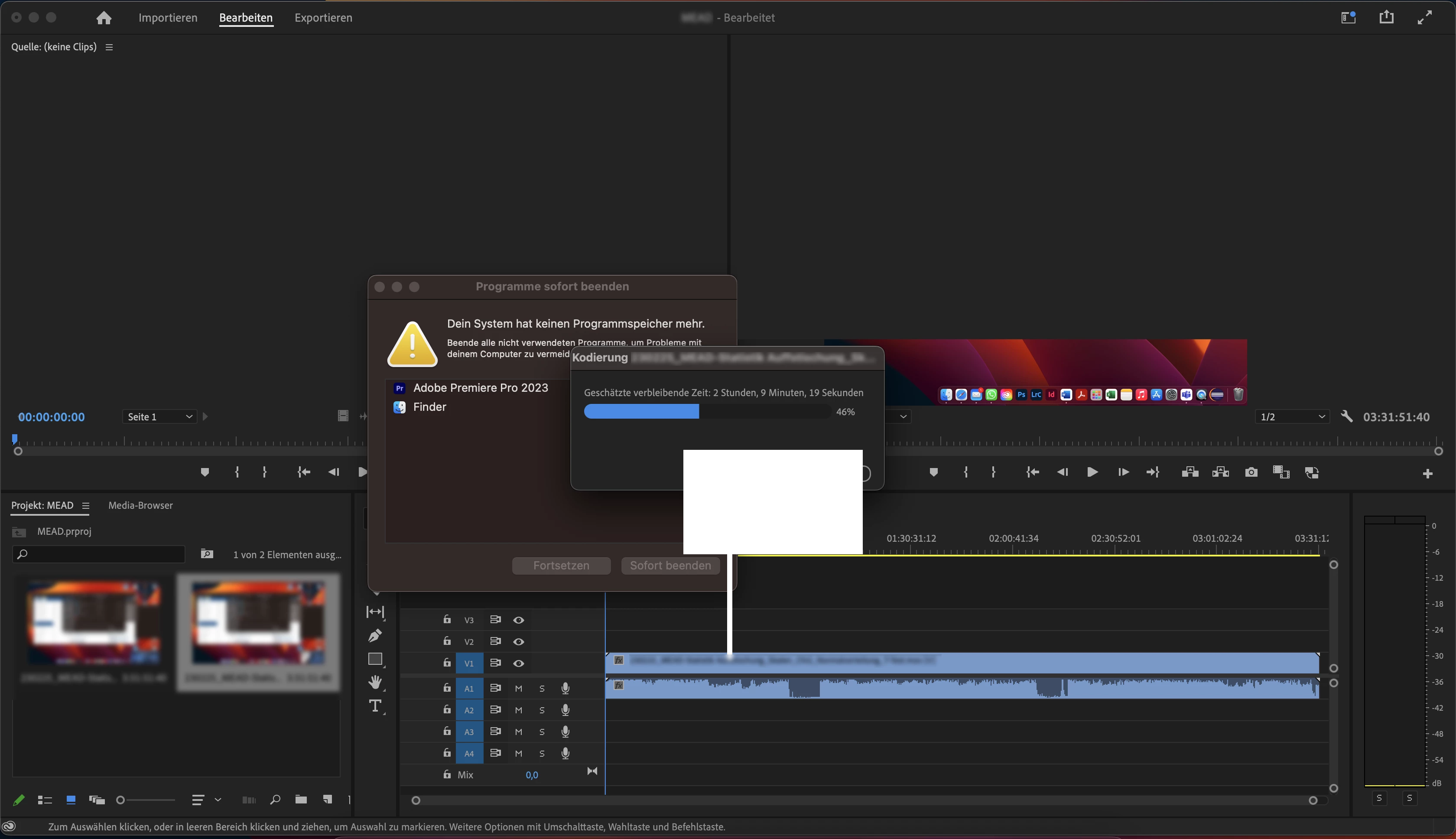The image size is (1456, 839).
Task: Click the Sofort beenden button
Action: click(670, 565)
